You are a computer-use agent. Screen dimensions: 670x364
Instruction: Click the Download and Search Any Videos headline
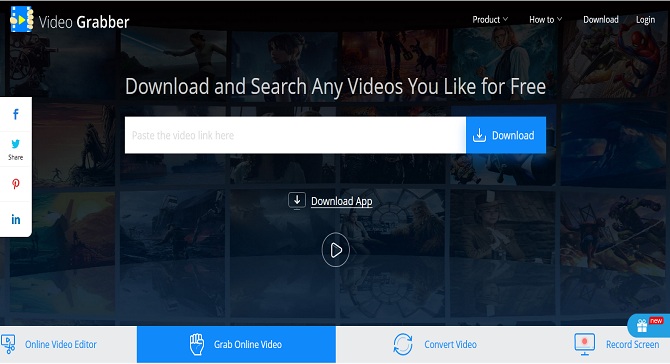click(335, 86)
